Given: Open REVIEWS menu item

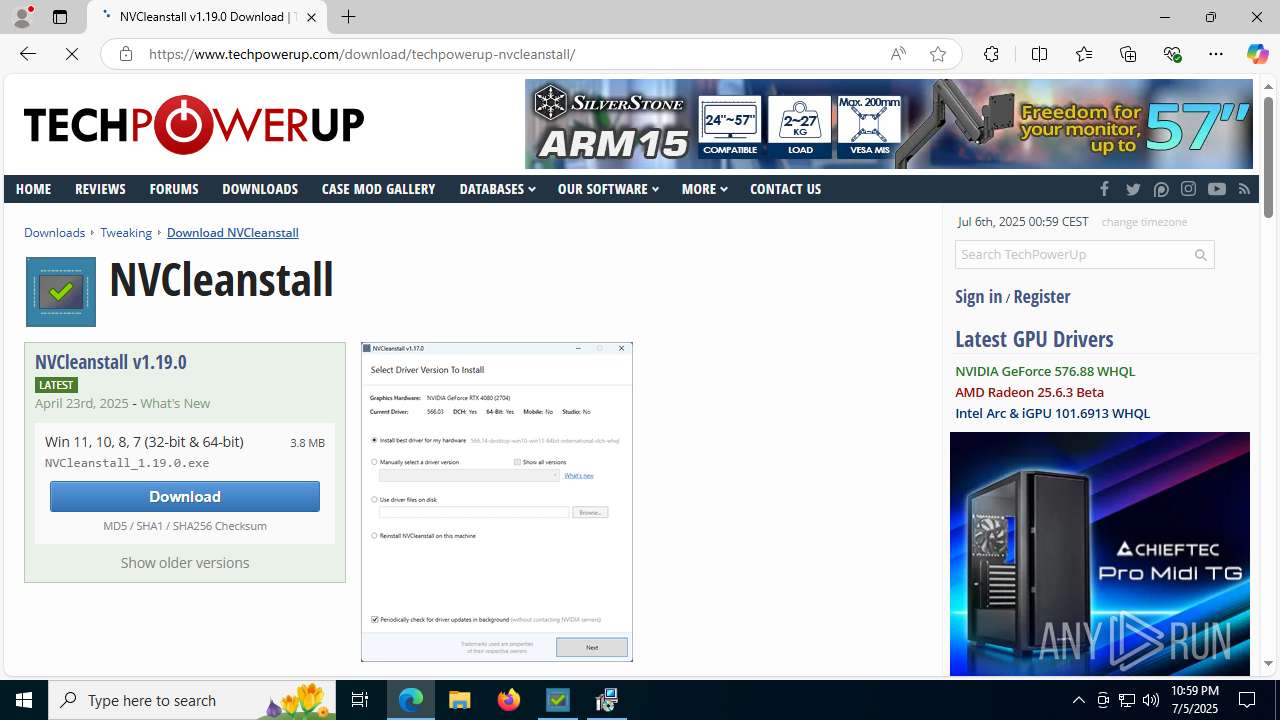Looking at the screenshot, I should (x=100, y=189).
